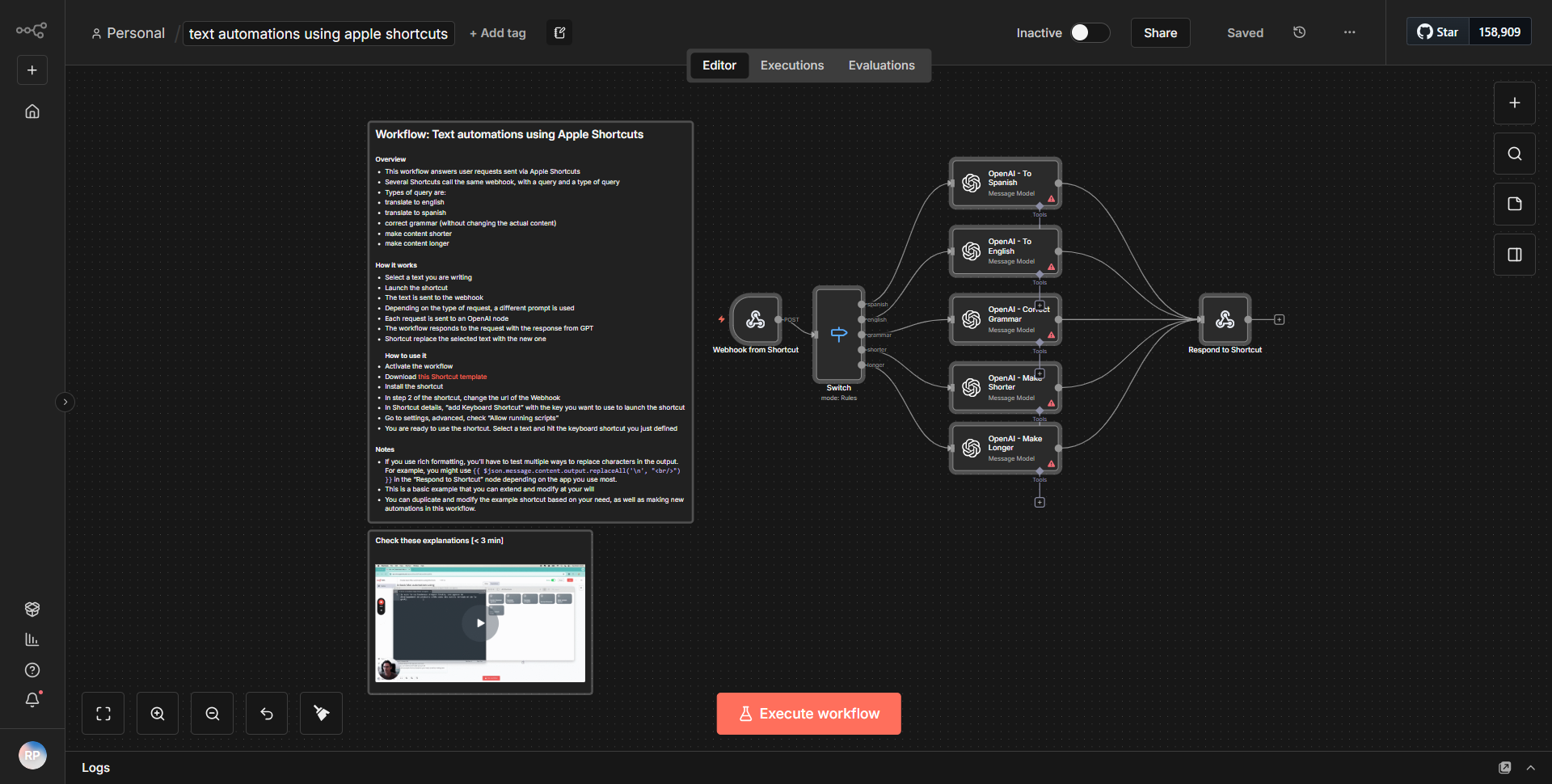
Task: Switch to the Evaluations tab
Action: coord(881,65)
